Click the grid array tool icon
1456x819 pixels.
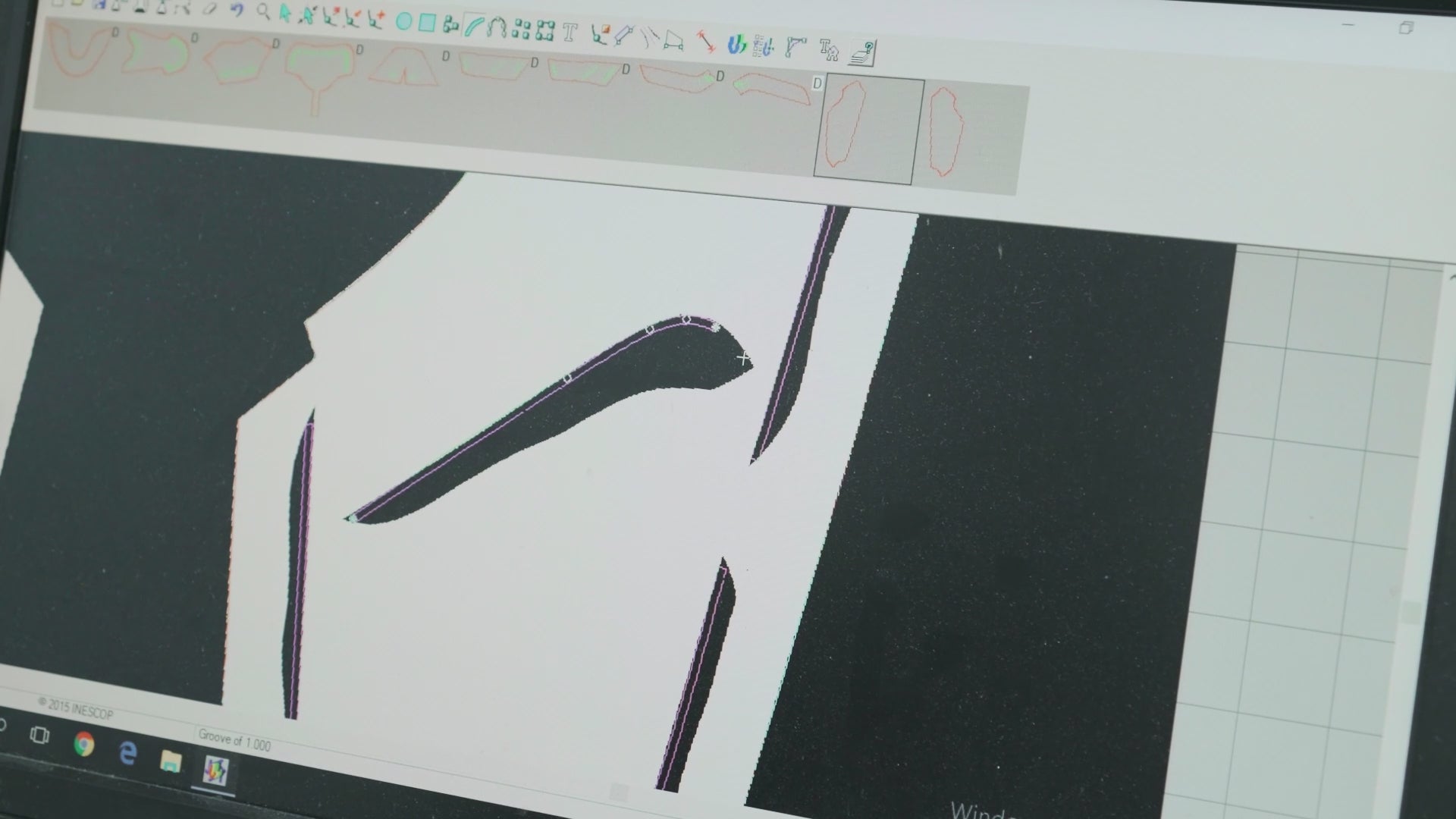(521, 30)
